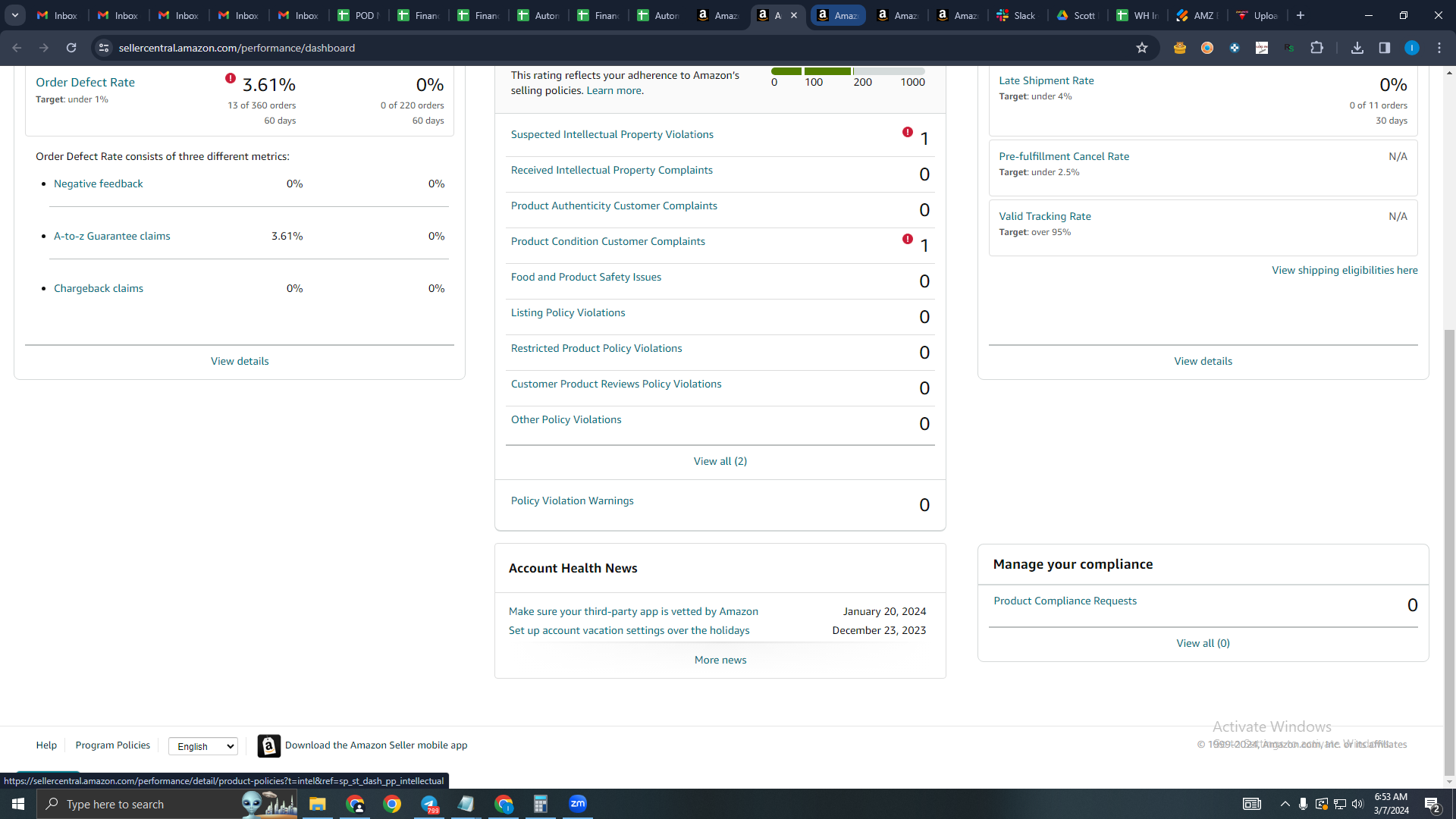Click View shipping eligibilities here
The height and width of the screenshot is (819, 1456).
(x=1345, y=270)
